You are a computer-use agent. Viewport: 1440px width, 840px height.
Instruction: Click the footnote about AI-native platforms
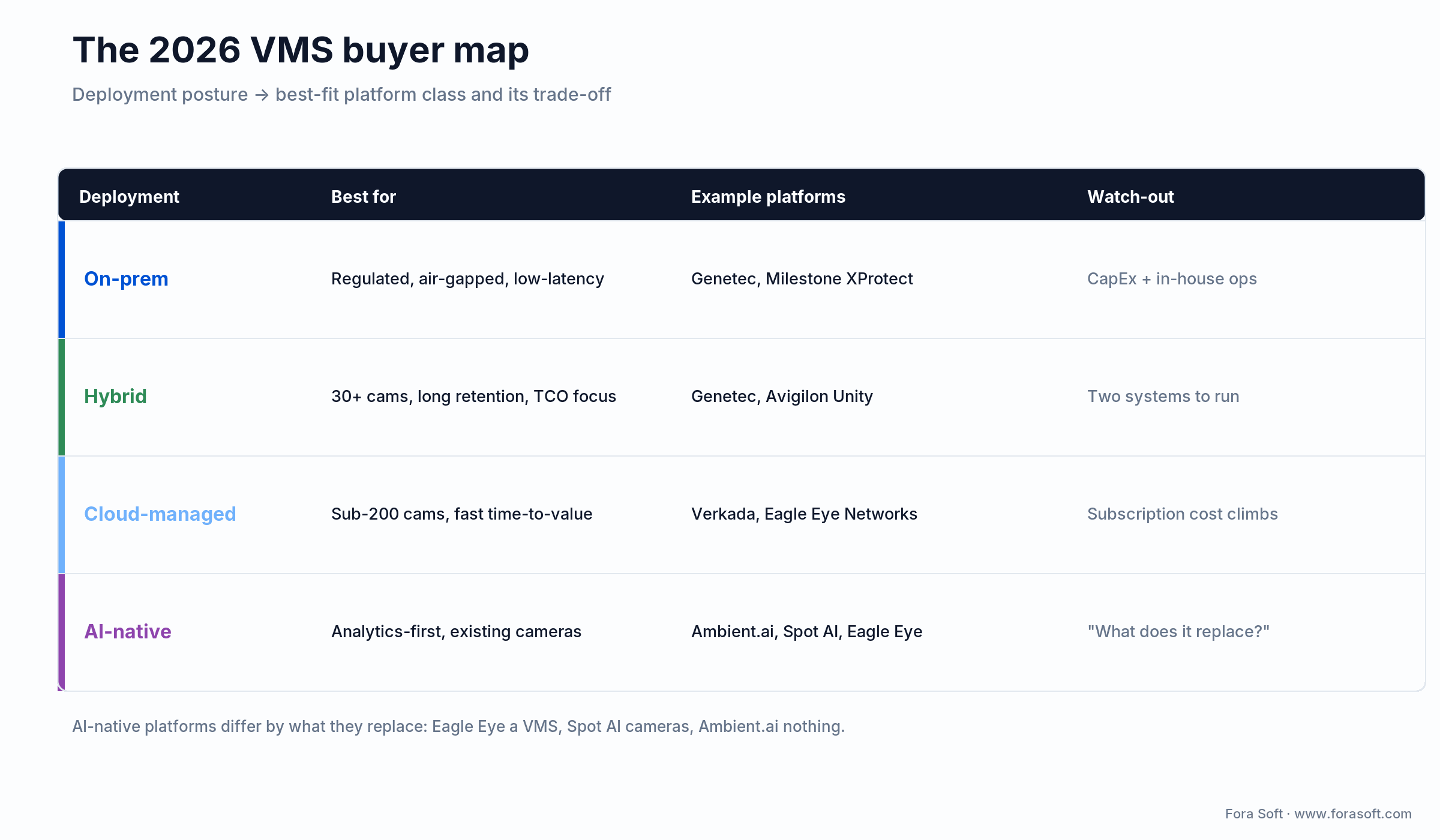click(458, 727)
